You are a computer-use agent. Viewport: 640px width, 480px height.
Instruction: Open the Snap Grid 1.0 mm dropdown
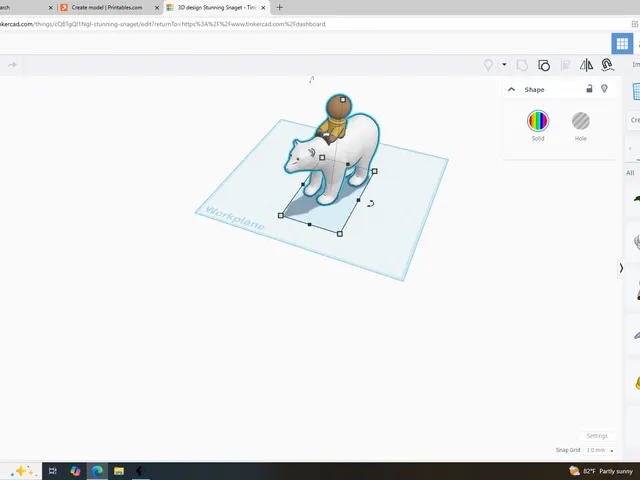click(x=600, y=450)
